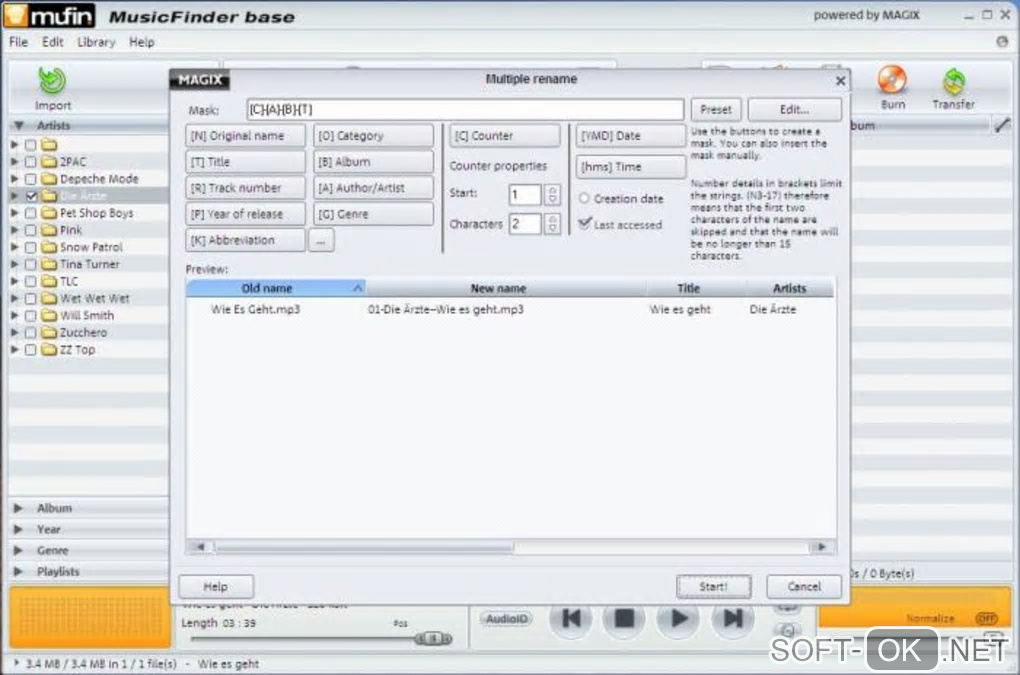Open the Edit menu
Screen dimensions: 1020x675
coord(53,42)
